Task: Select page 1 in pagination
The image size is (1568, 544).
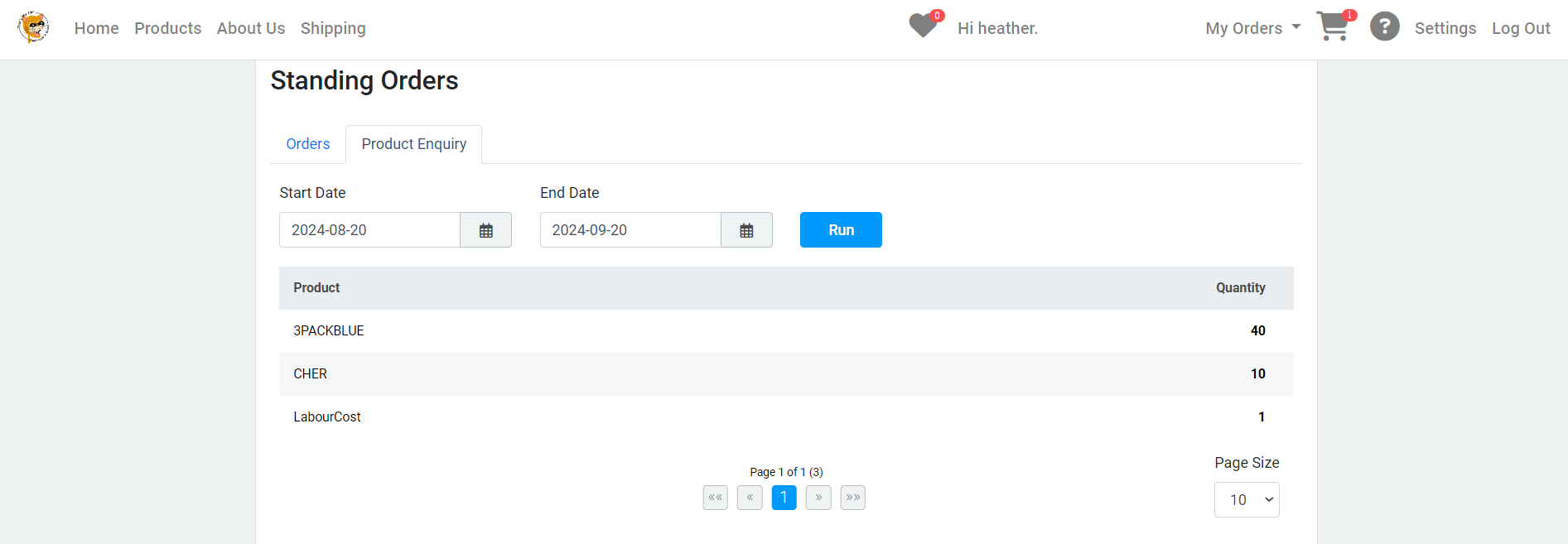Action: (x=784, y=498)
